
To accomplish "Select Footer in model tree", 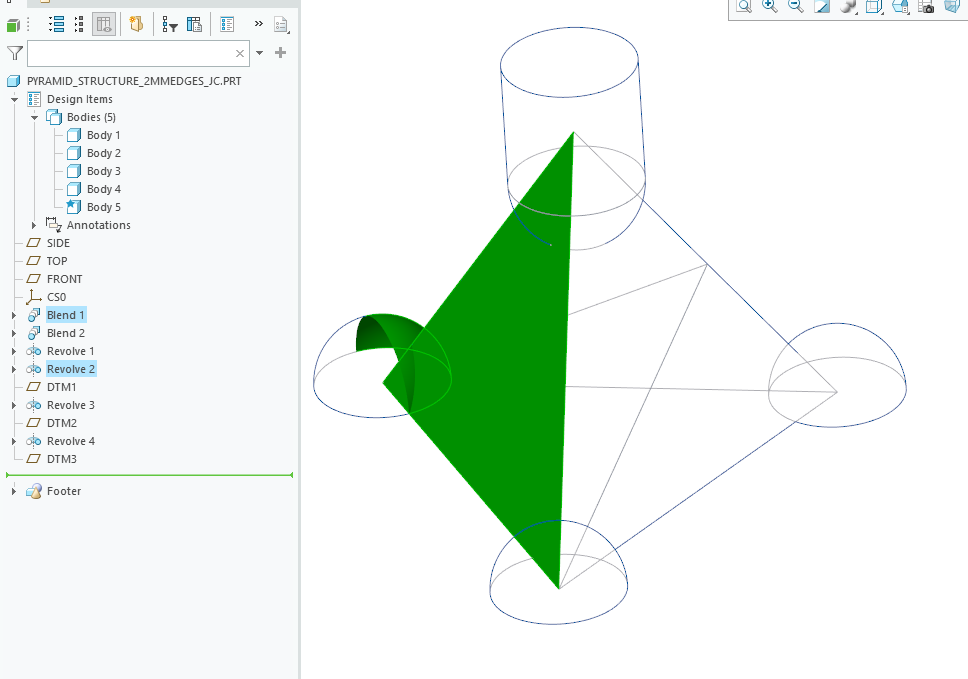I will pos(64,491).
